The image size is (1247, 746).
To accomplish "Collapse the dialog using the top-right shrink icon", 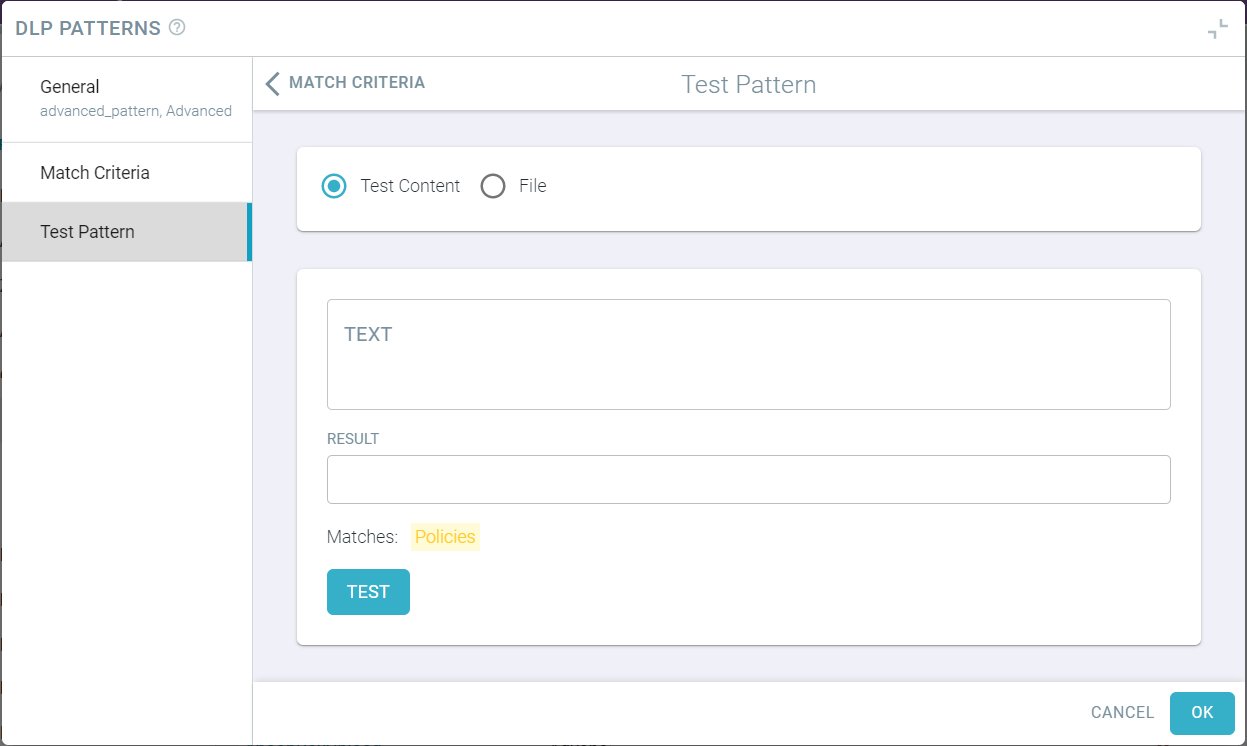I will click(x=1217, y=29).
